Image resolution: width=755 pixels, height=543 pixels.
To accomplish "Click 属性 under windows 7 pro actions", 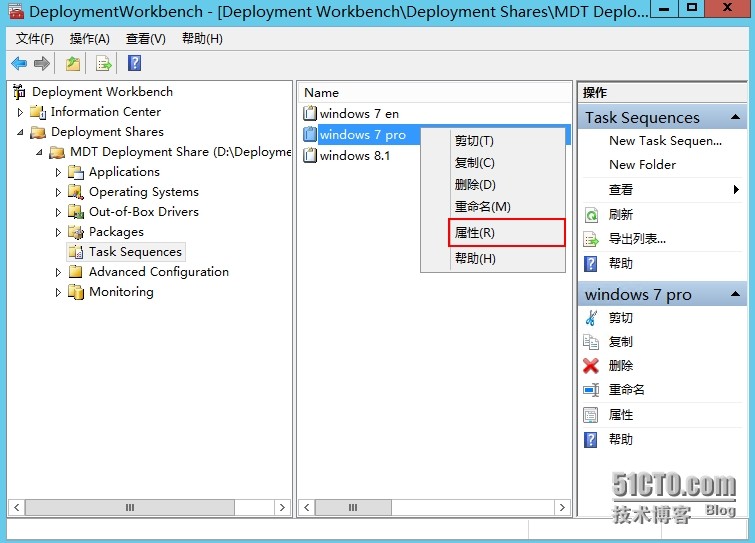I will 621,414.
